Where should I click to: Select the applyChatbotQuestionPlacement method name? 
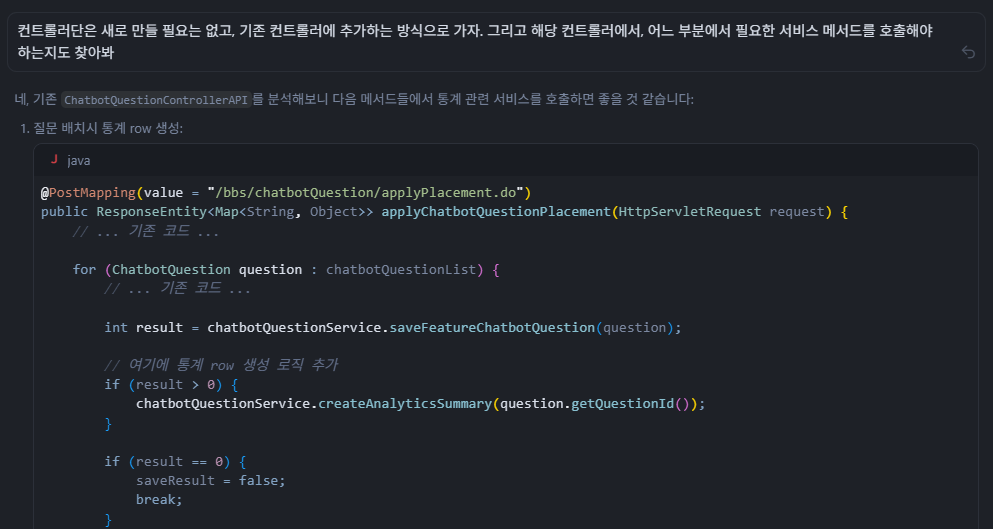click(x=496, y=212)
